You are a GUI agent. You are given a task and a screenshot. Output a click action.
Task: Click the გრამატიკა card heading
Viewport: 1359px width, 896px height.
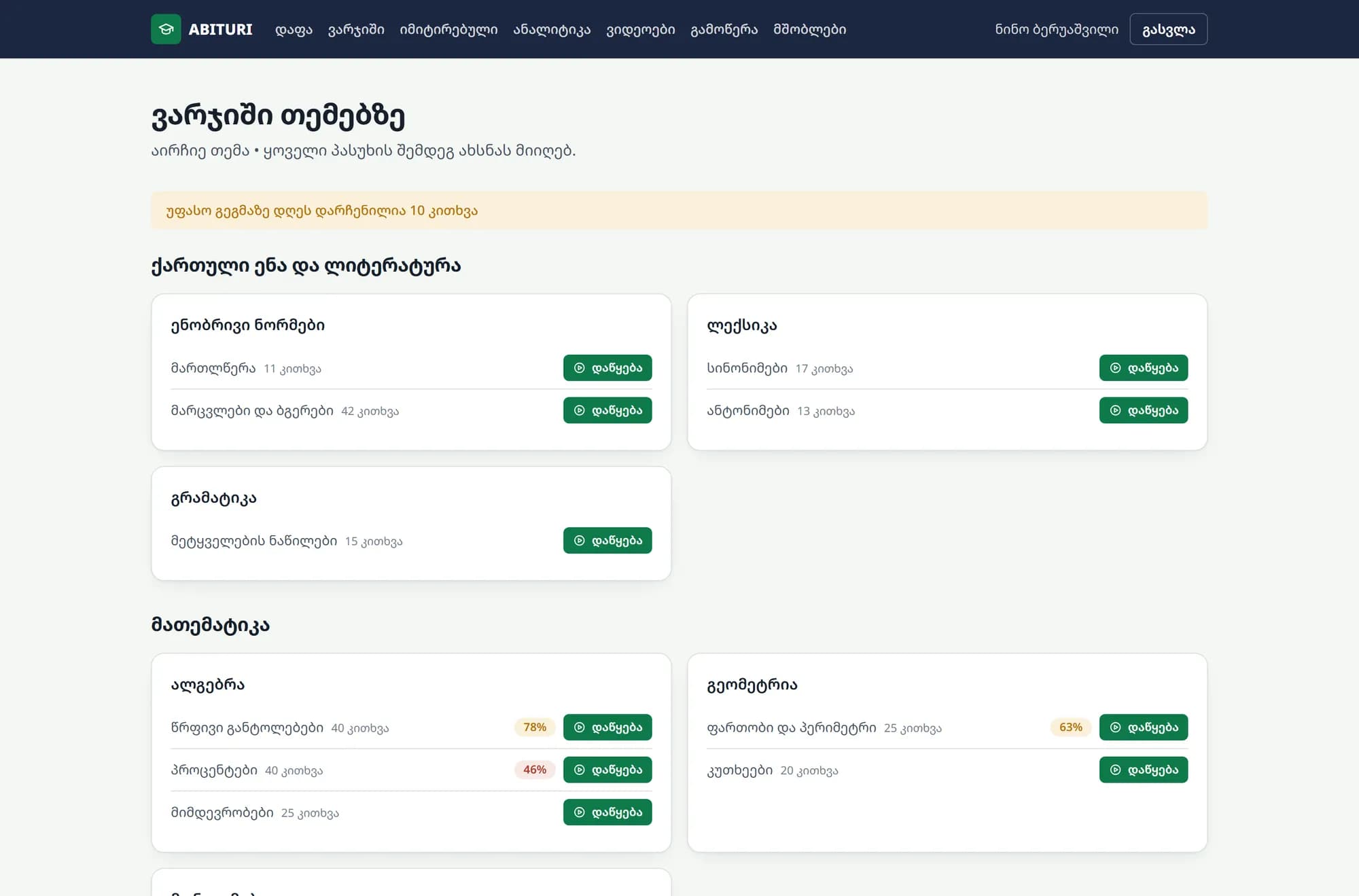[213, 498]
